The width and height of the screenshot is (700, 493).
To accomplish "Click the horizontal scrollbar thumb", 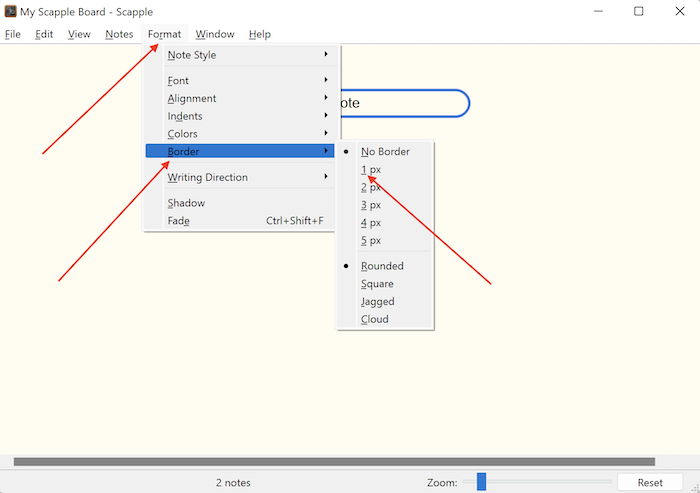I will click(x=334, y=462).
